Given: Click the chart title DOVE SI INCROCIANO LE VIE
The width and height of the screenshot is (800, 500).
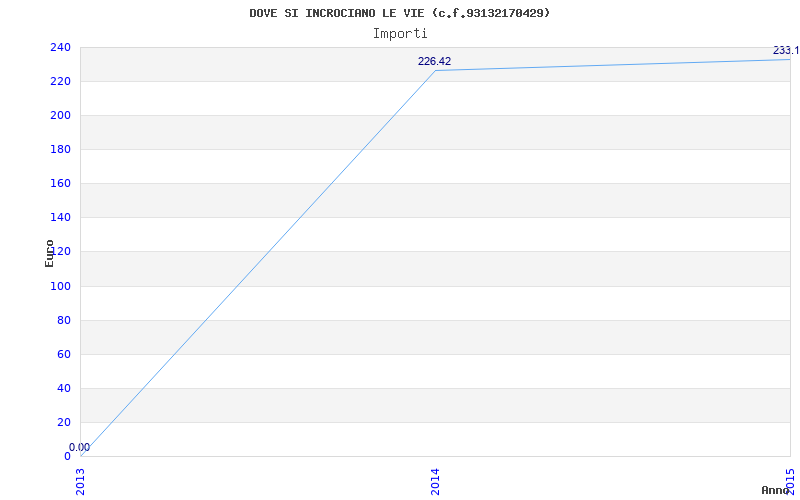Looking at the screenshot, I should click(x=399, y=13).
